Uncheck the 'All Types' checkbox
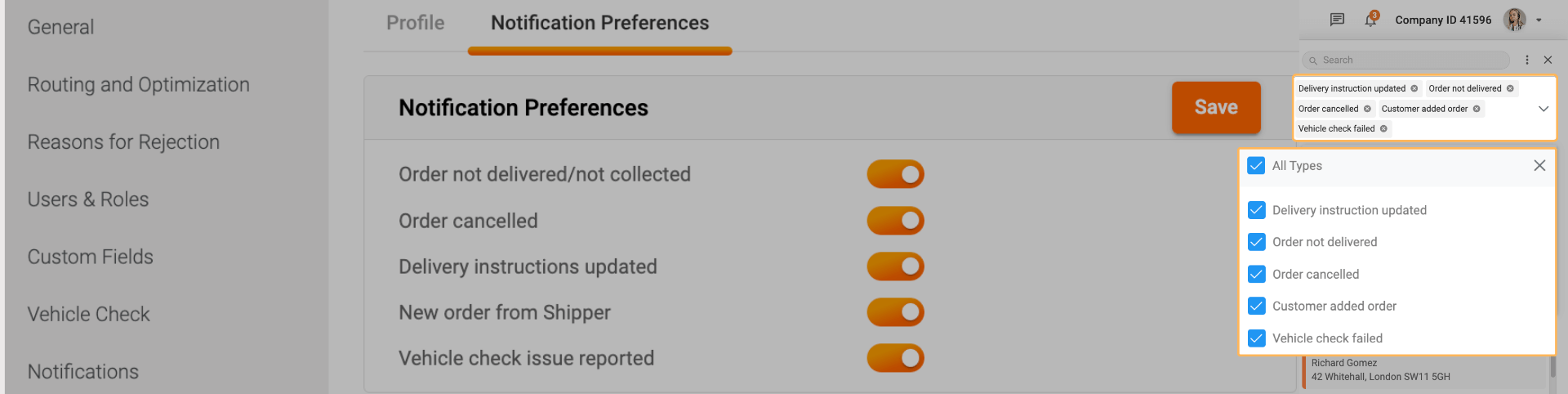Image resolution: width=1568 pixels, height=394 pixels. tap(1257, 166)
